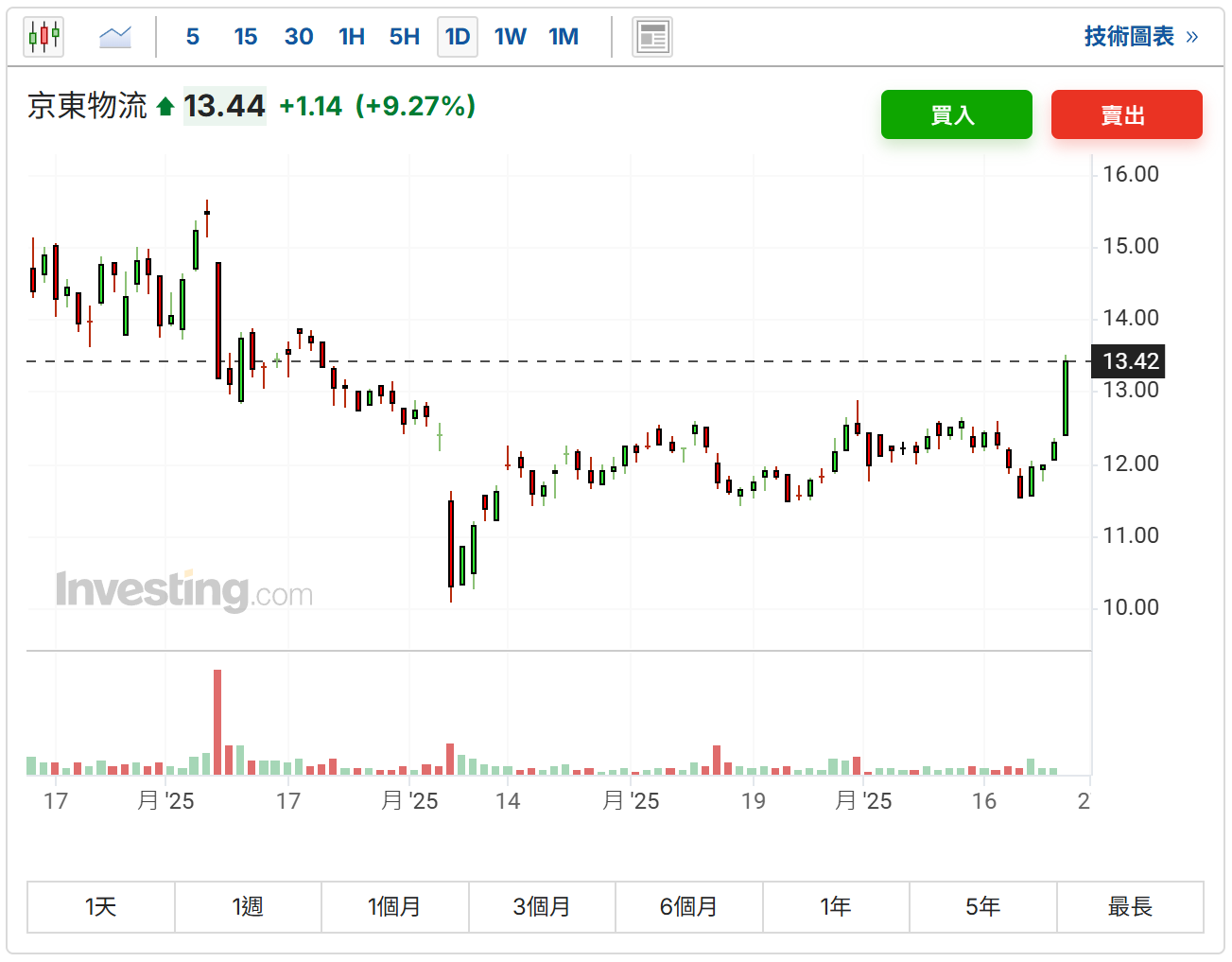Choose the 5年 time range

tap(983, 907)
